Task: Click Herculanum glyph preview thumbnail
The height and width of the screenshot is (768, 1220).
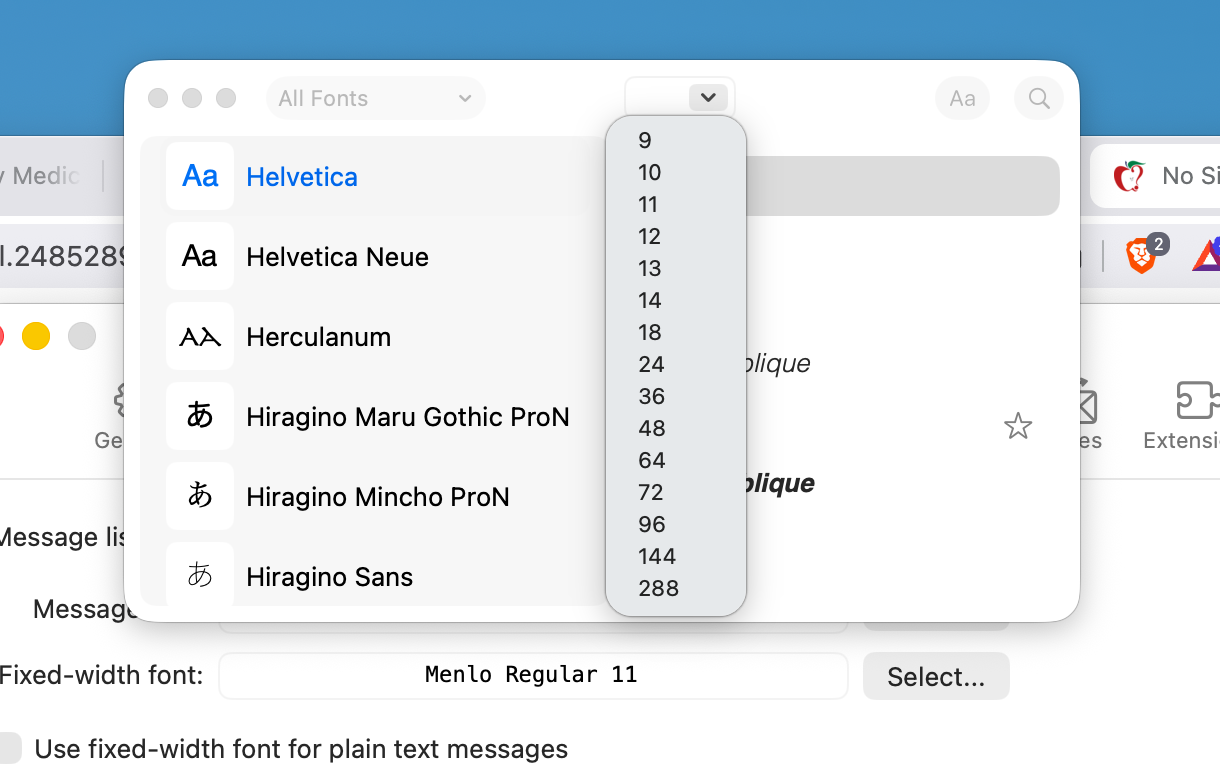Action: click(200, 336)
